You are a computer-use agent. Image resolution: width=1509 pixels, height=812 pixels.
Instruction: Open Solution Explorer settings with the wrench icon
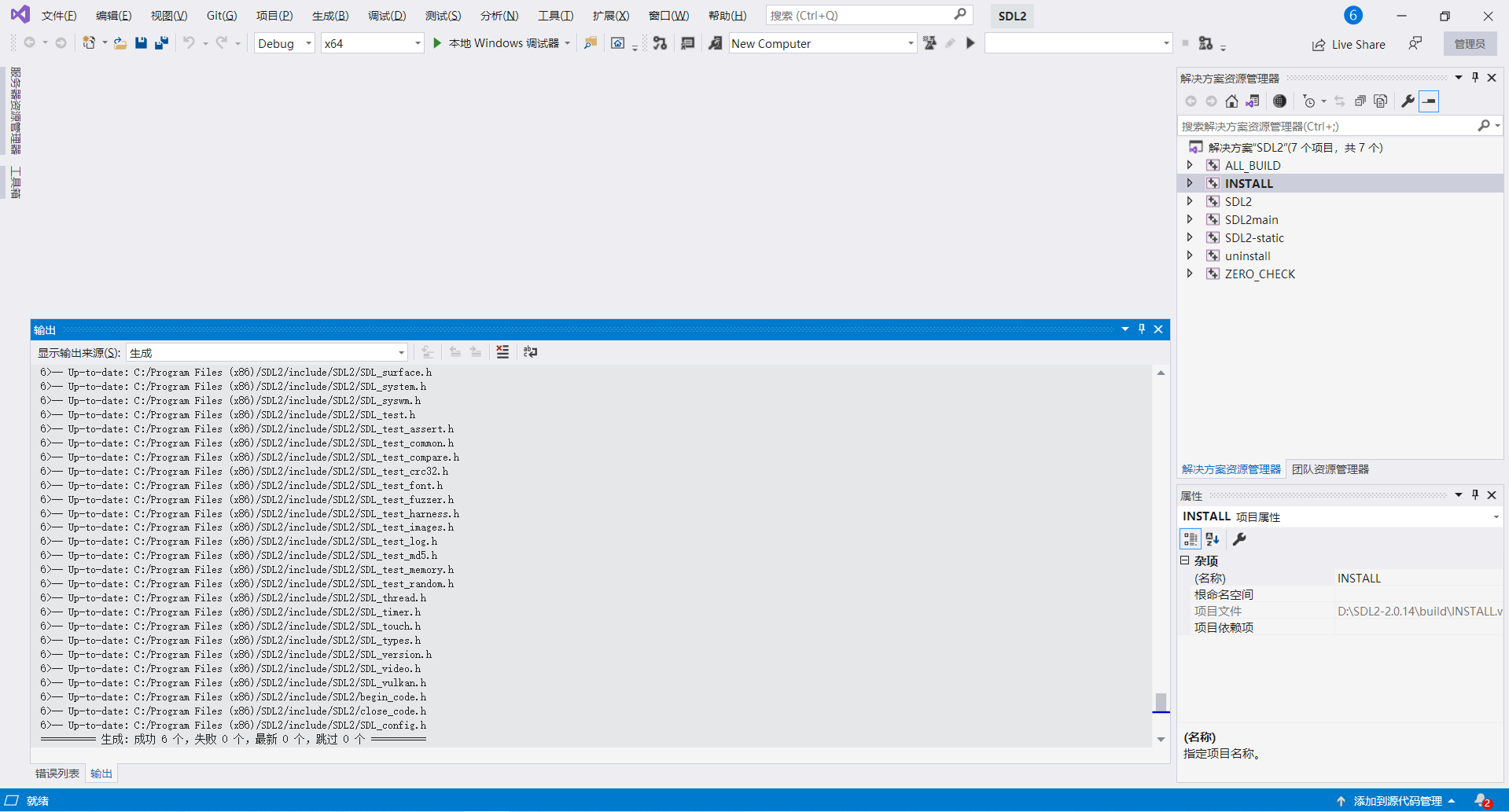pos(1407,101)
